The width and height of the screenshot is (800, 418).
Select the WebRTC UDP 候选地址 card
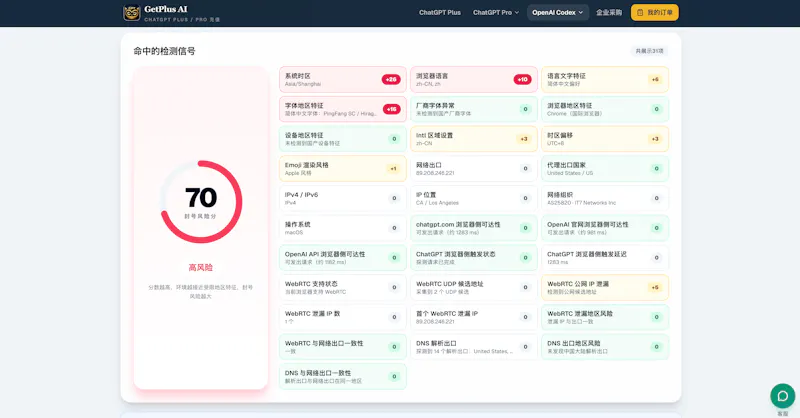click(x=474, y=288)
